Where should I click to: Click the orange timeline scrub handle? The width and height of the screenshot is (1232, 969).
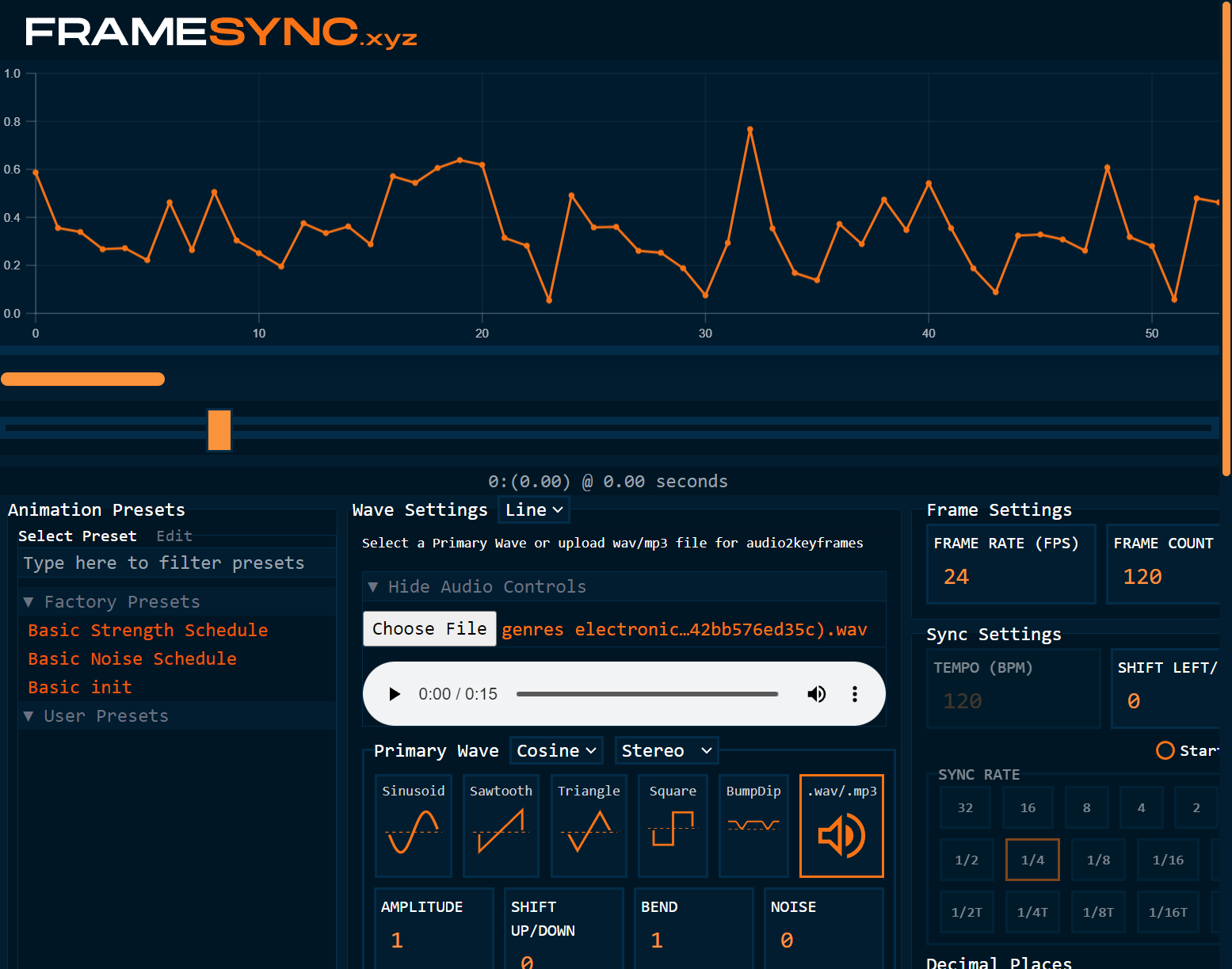click(219, 429)
